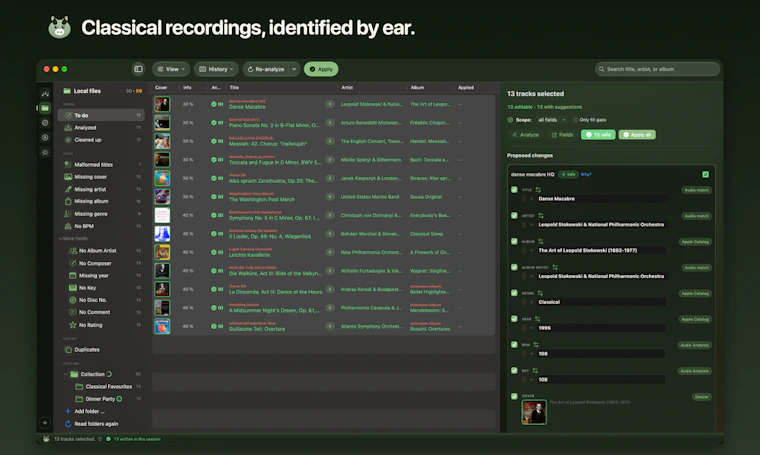This screenshot has height=455, width=760.
Task: Click the info icon after 13 tracks selected status
Action: (x=100, y=439)
